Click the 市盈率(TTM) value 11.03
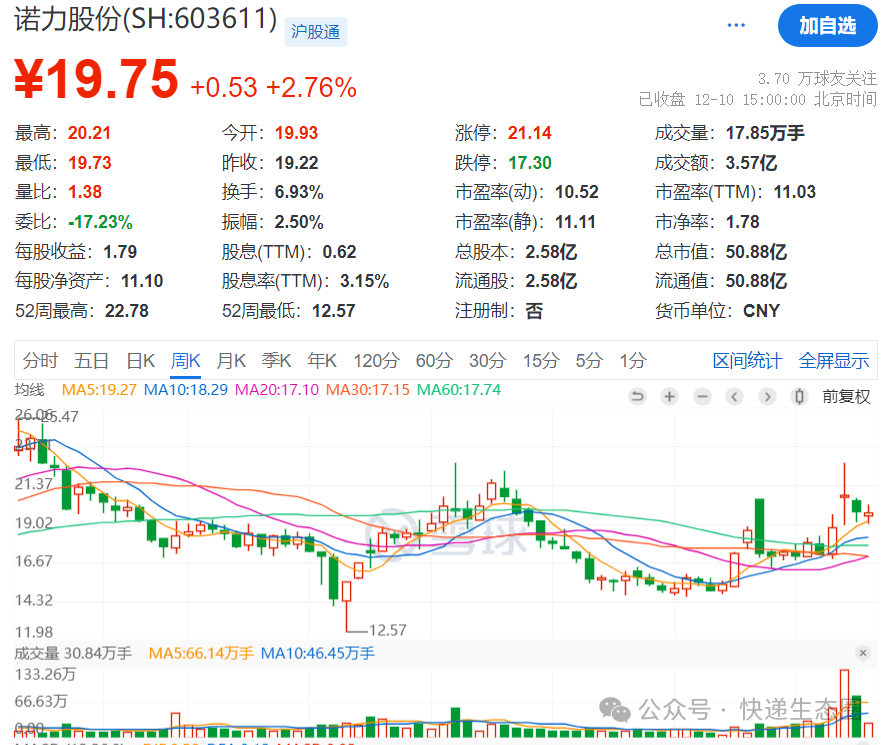This screenshot has width=891, height=745. tap(794, 192)
